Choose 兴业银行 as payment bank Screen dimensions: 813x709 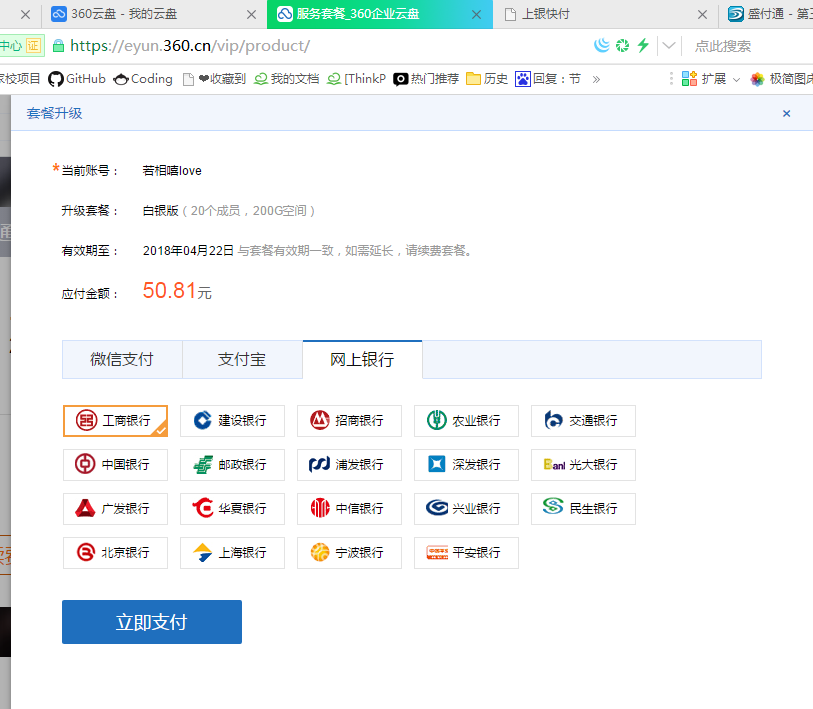pyautogui.click(x=466, y=509)
